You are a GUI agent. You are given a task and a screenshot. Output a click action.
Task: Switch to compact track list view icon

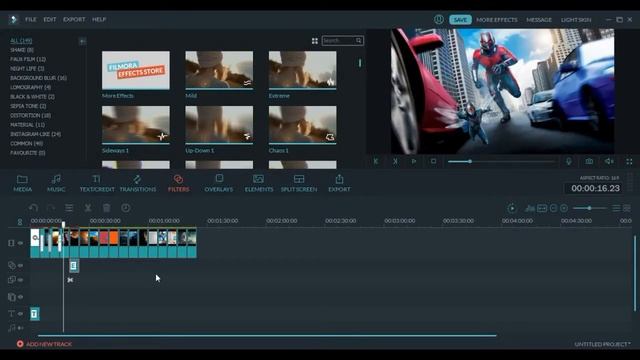(x=616, y=209)
